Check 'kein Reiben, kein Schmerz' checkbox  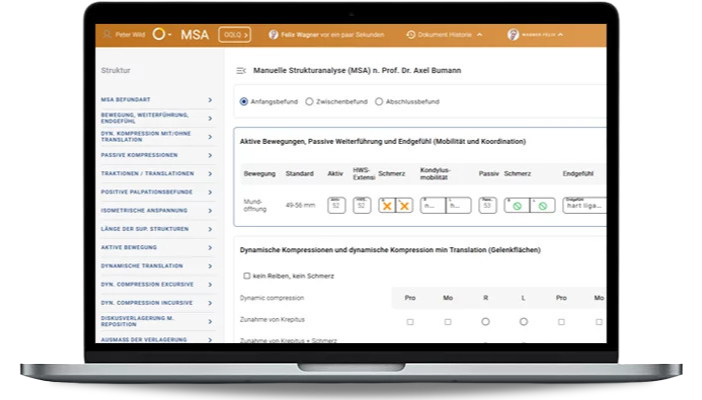point(247,275)
